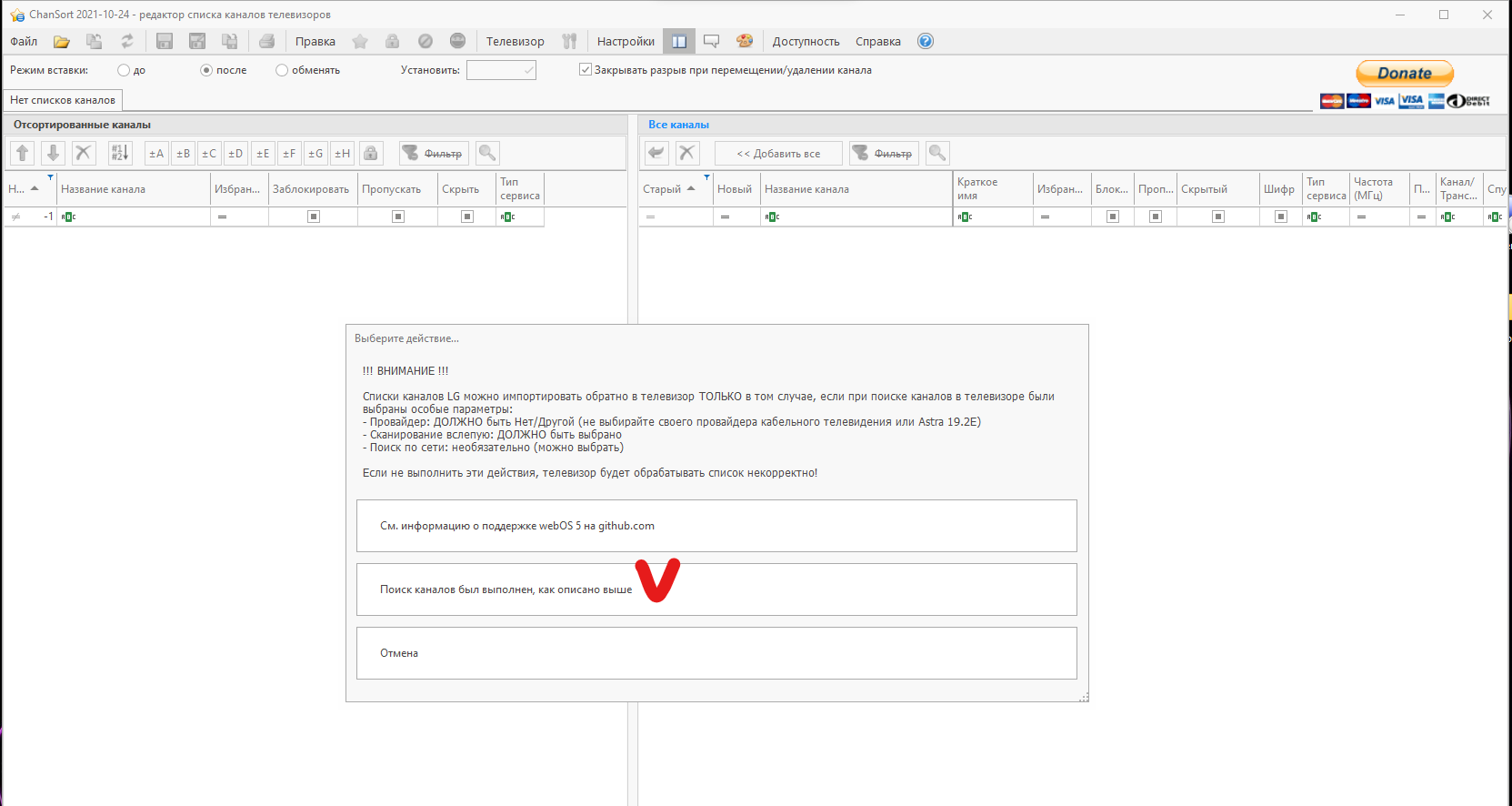The height and width of the screenshot is (806, 1512).
Task: Click the move channel up arrow
Action: (23, 154)
